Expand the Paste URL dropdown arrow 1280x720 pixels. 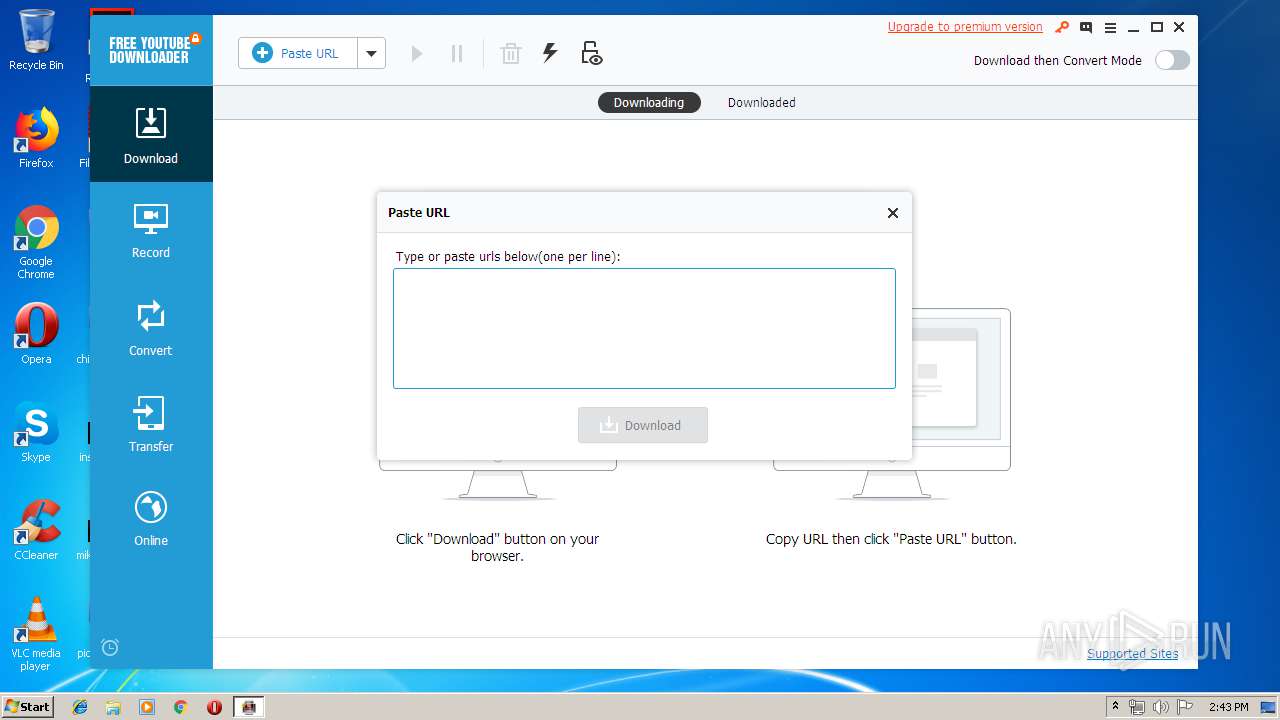(x=371, y=53)
